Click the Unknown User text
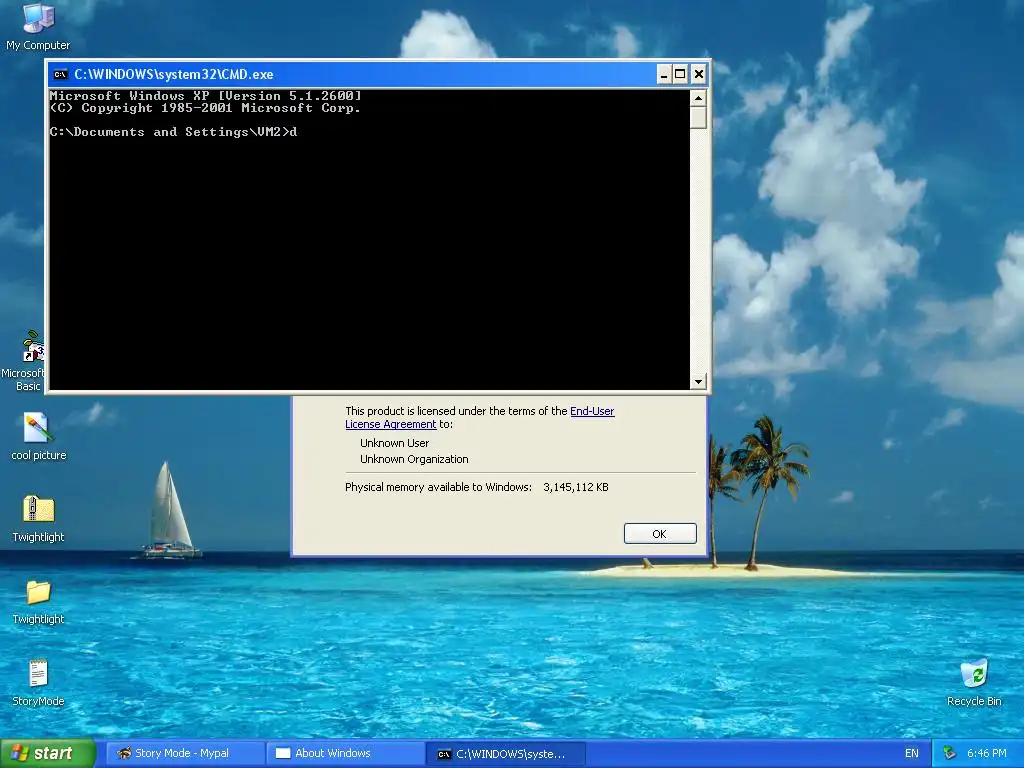The width and height of the screenshot is (1024, 768). [x=394, y=443]
